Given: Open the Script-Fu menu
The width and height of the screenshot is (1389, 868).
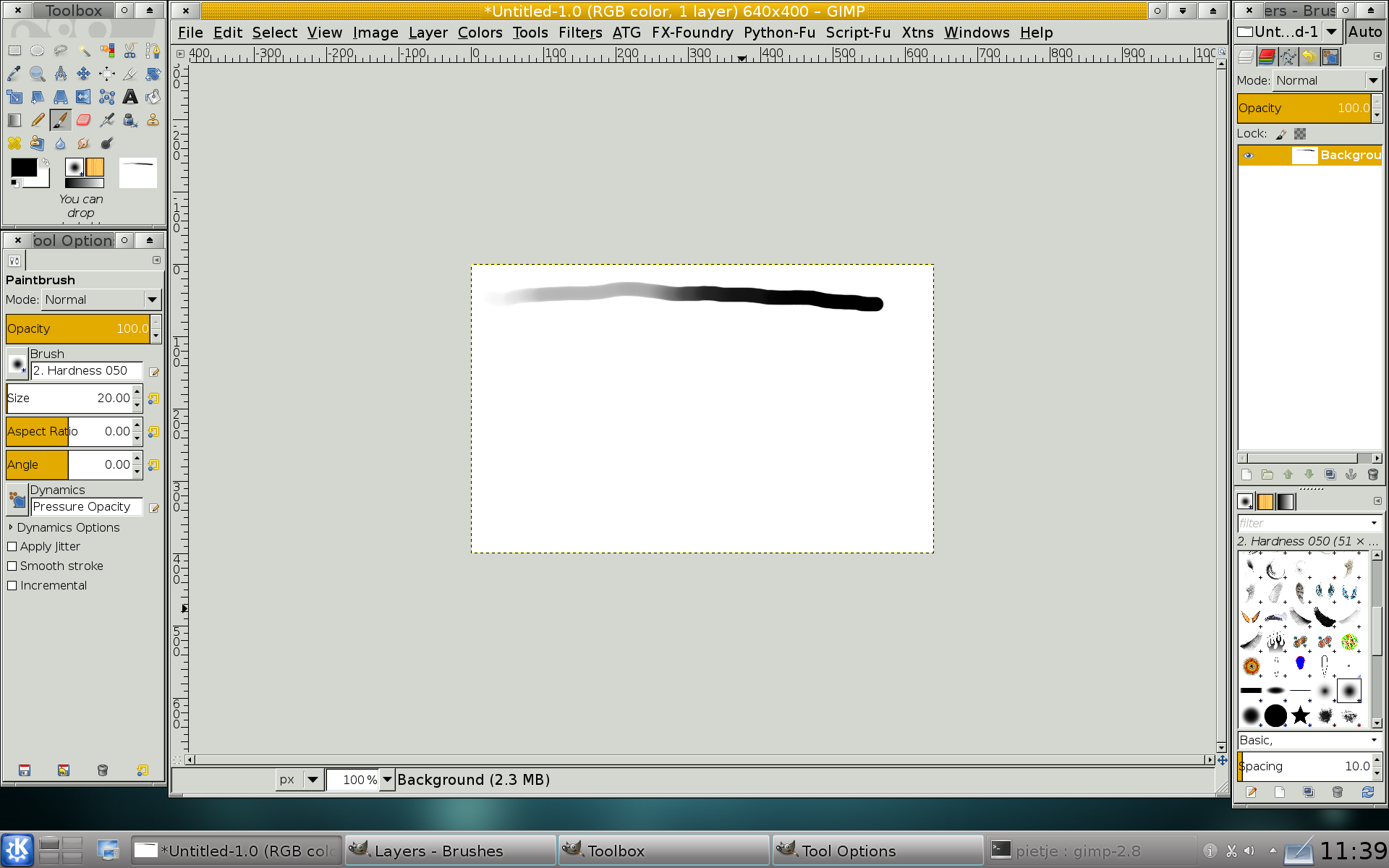Looking at the screenshot, I should pyautogui.click(x=858, y=33).
